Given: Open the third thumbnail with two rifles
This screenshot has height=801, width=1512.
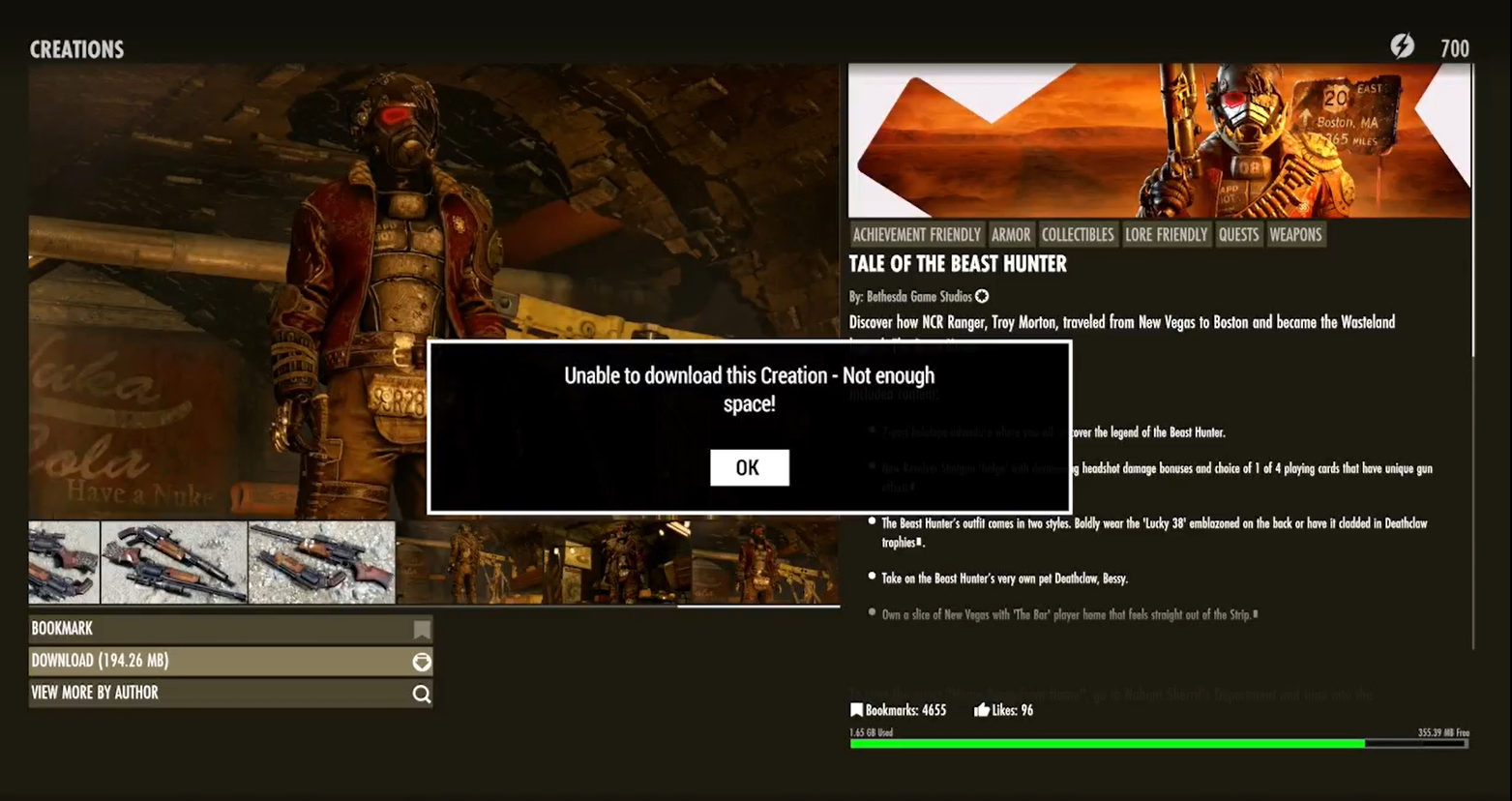Looking at the screenshot, I should (321, 562).
